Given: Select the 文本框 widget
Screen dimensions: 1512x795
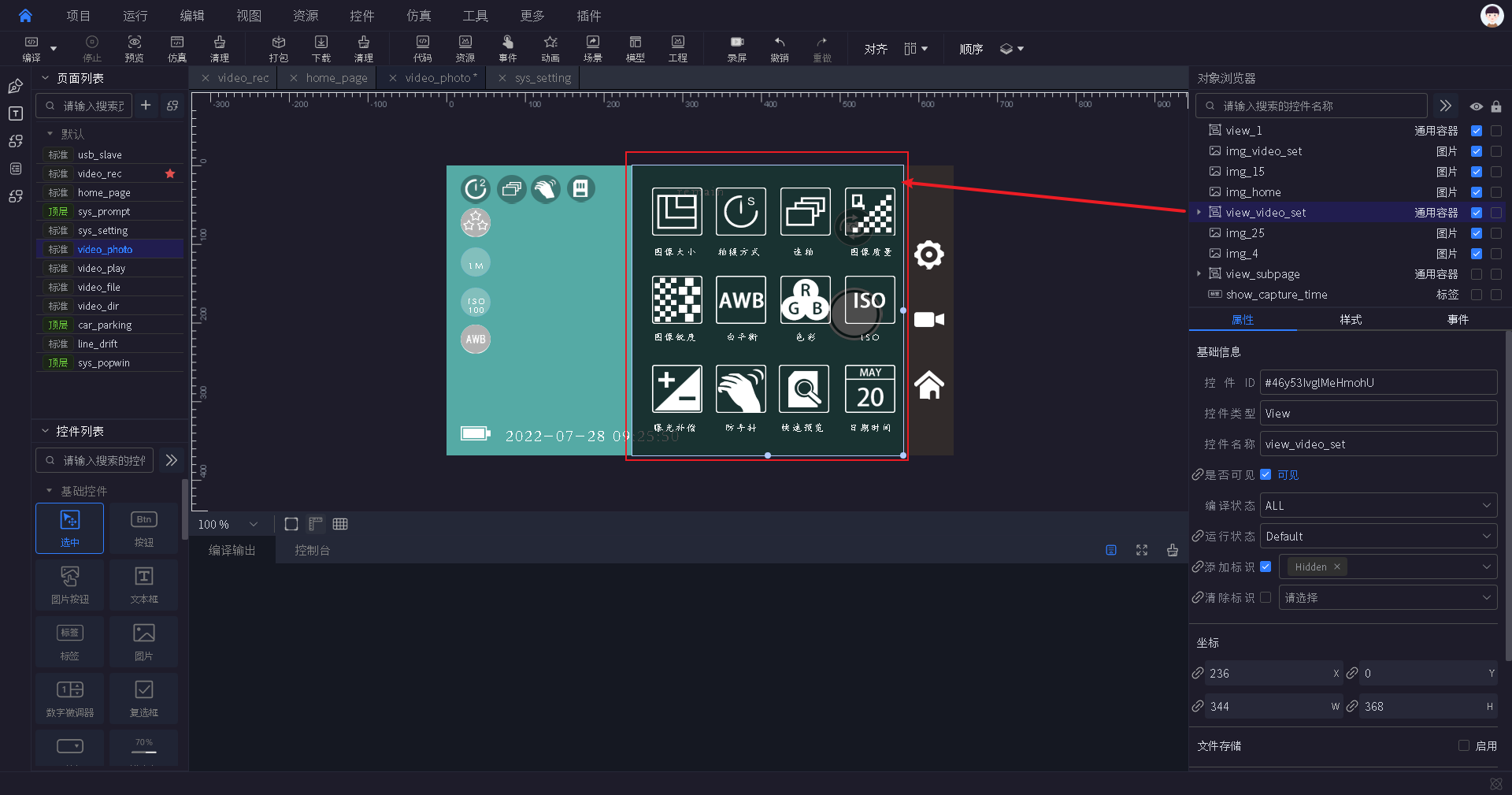Looking at the screenshot, I should pos(143,585).
